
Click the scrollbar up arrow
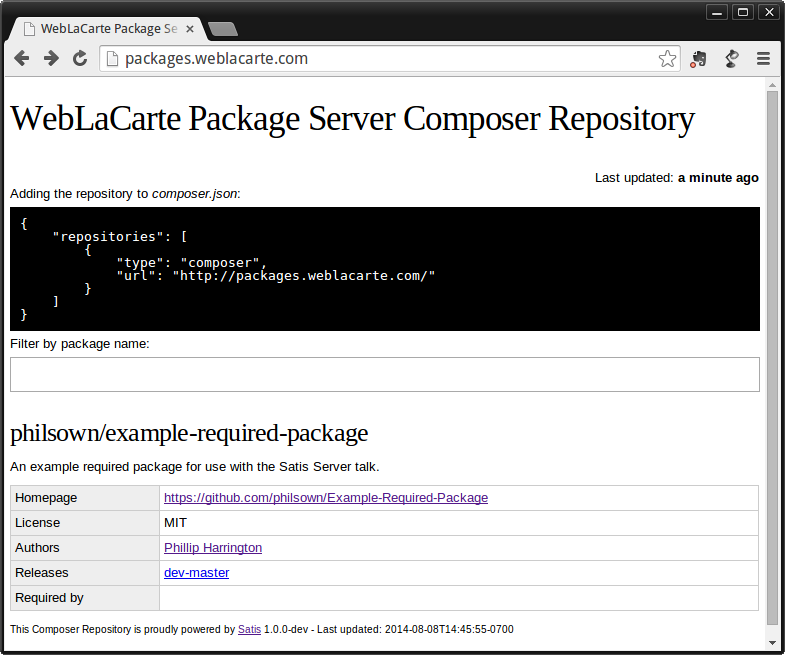[x=772, y=85]
